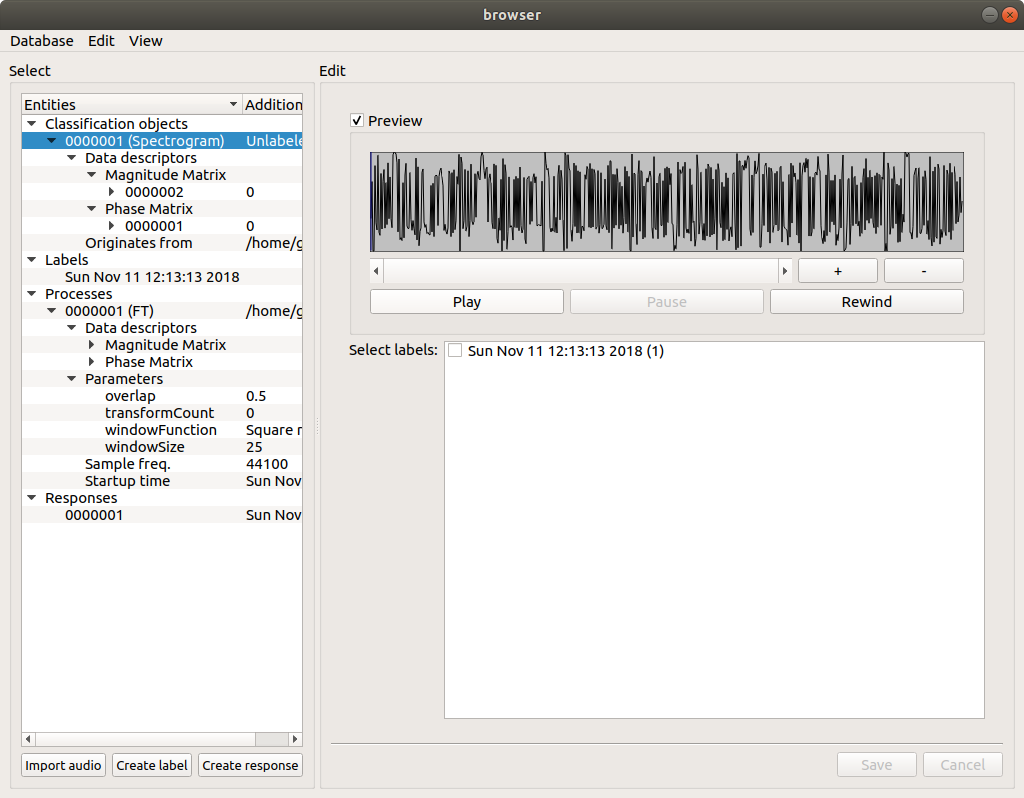Viewport: 1024px width, 798px height.
Task: Toggle the Preview checkbox
Action: pos(357,120)
